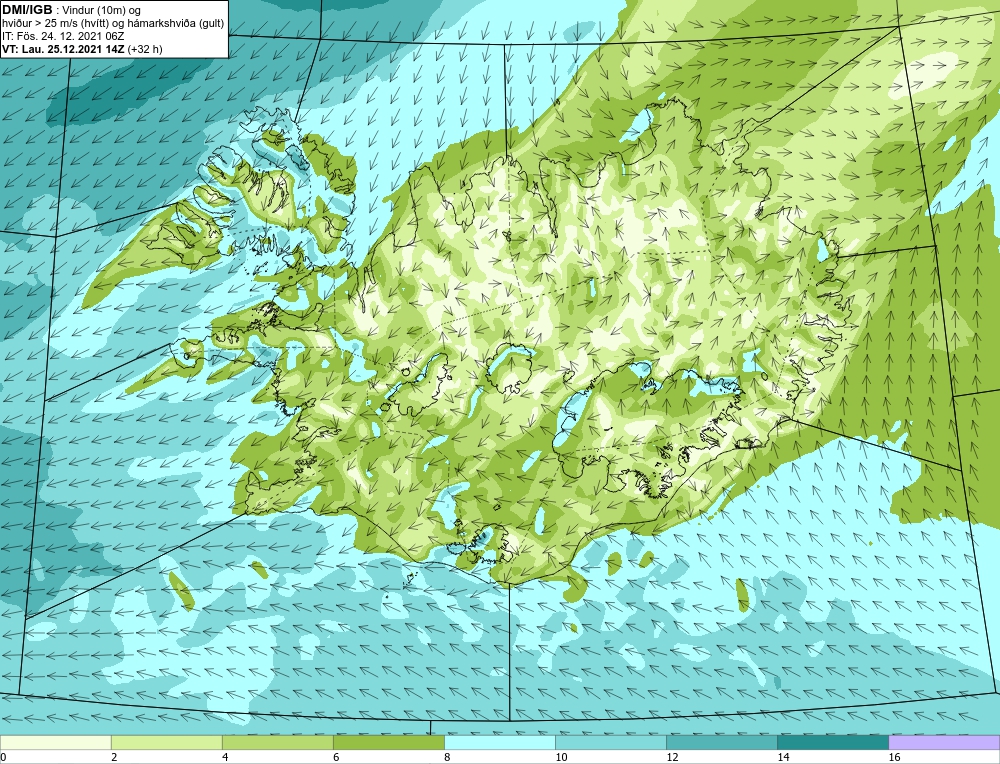Click the 10–12 m/s light teal legend swatch
Image resolution: width=1000 pixels, height=764 pixels.
point(610,742)
